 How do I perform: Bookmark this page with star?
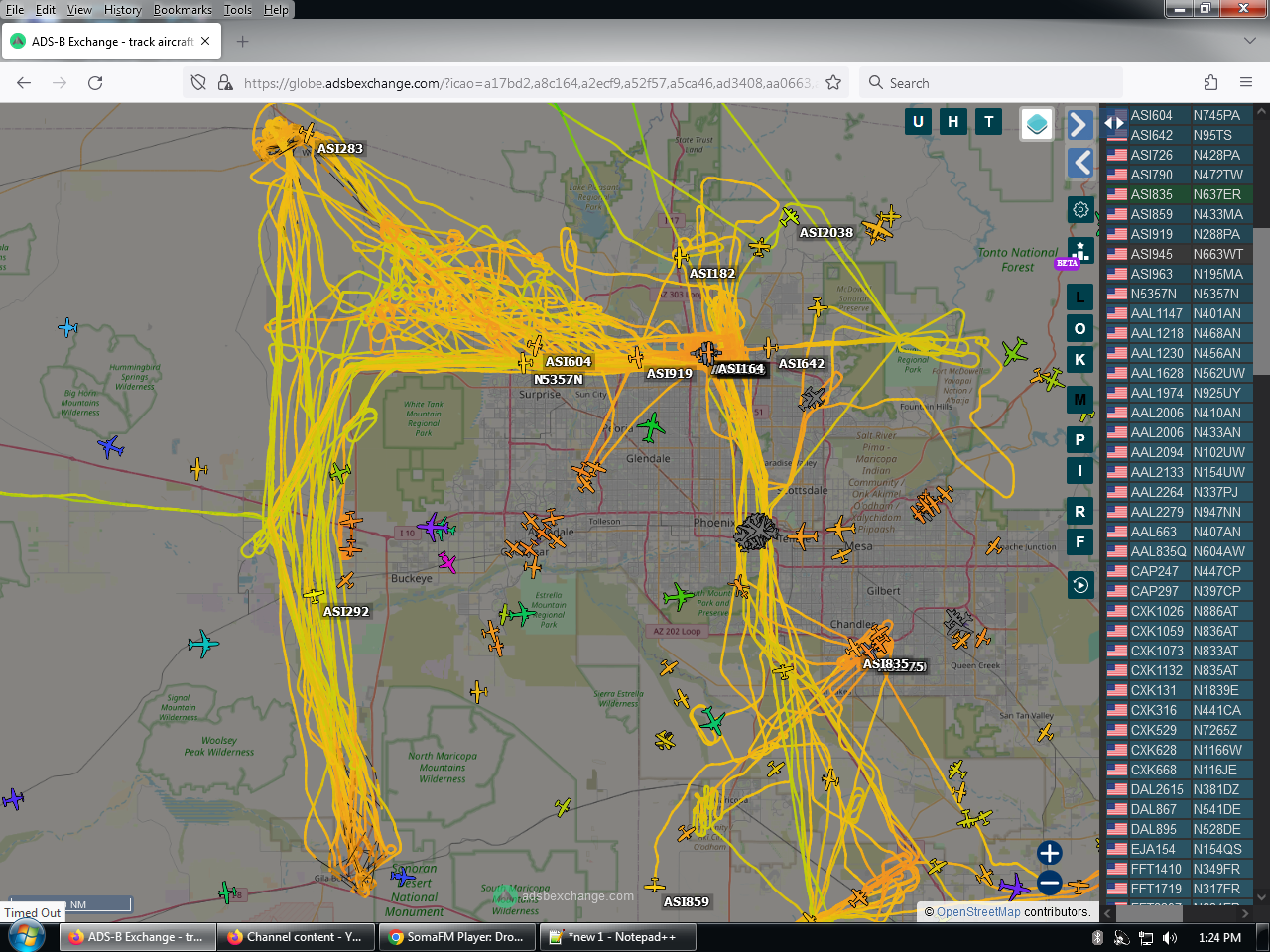(833, 83)
